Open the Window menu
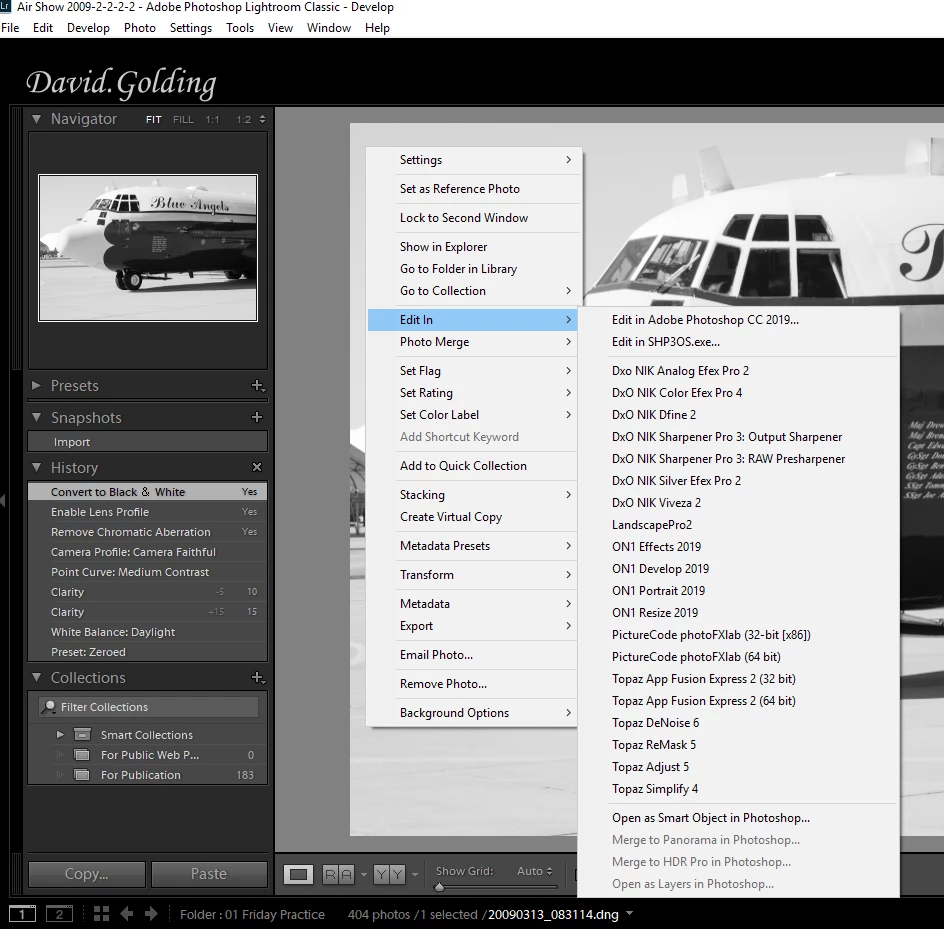944x929 pixels. [329, 28]
